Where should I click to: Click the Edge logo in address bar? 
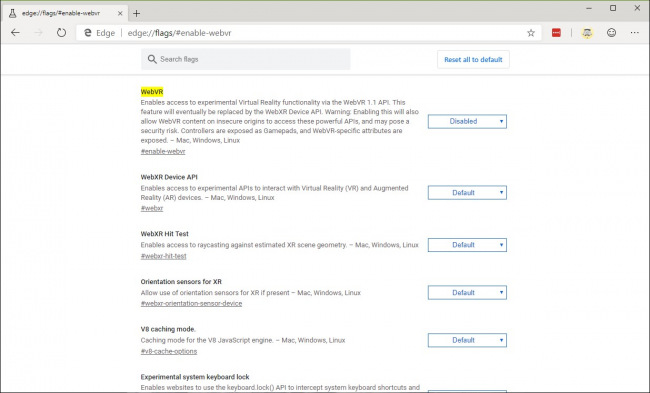coord(88,33)
